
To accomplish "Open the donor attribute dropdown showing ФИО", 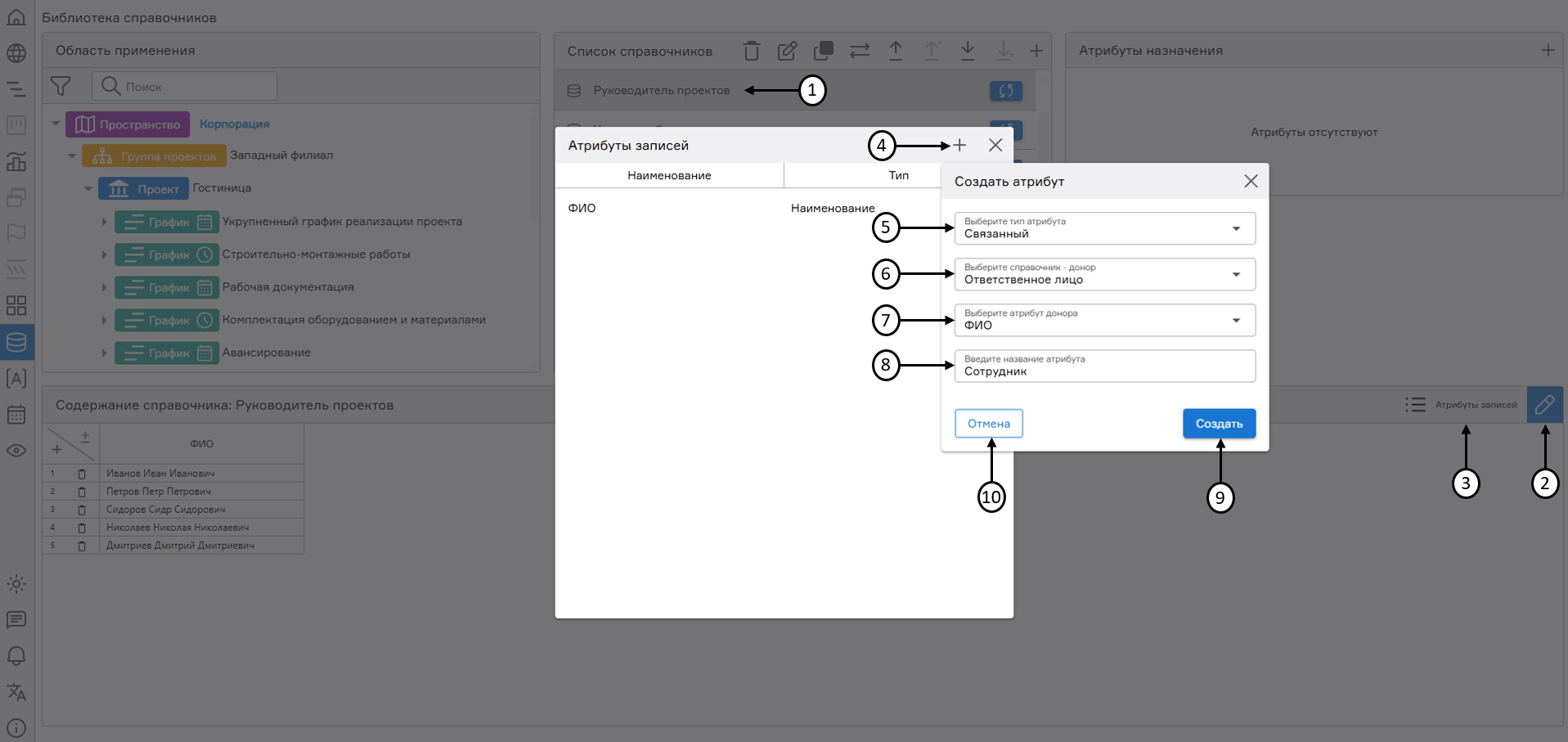I will [1104, 320].
